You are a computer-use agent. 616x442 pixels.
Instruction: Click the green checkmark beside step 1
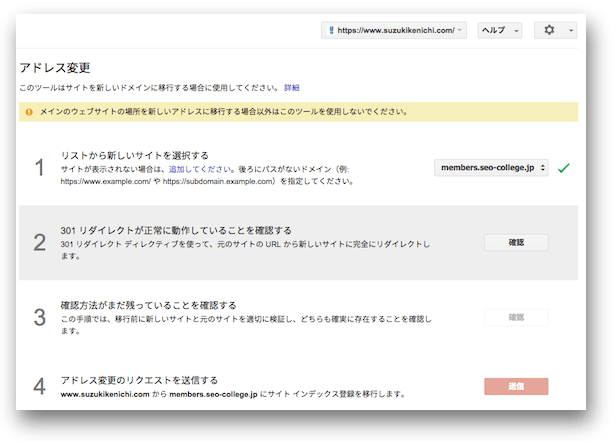coord(564,168)
